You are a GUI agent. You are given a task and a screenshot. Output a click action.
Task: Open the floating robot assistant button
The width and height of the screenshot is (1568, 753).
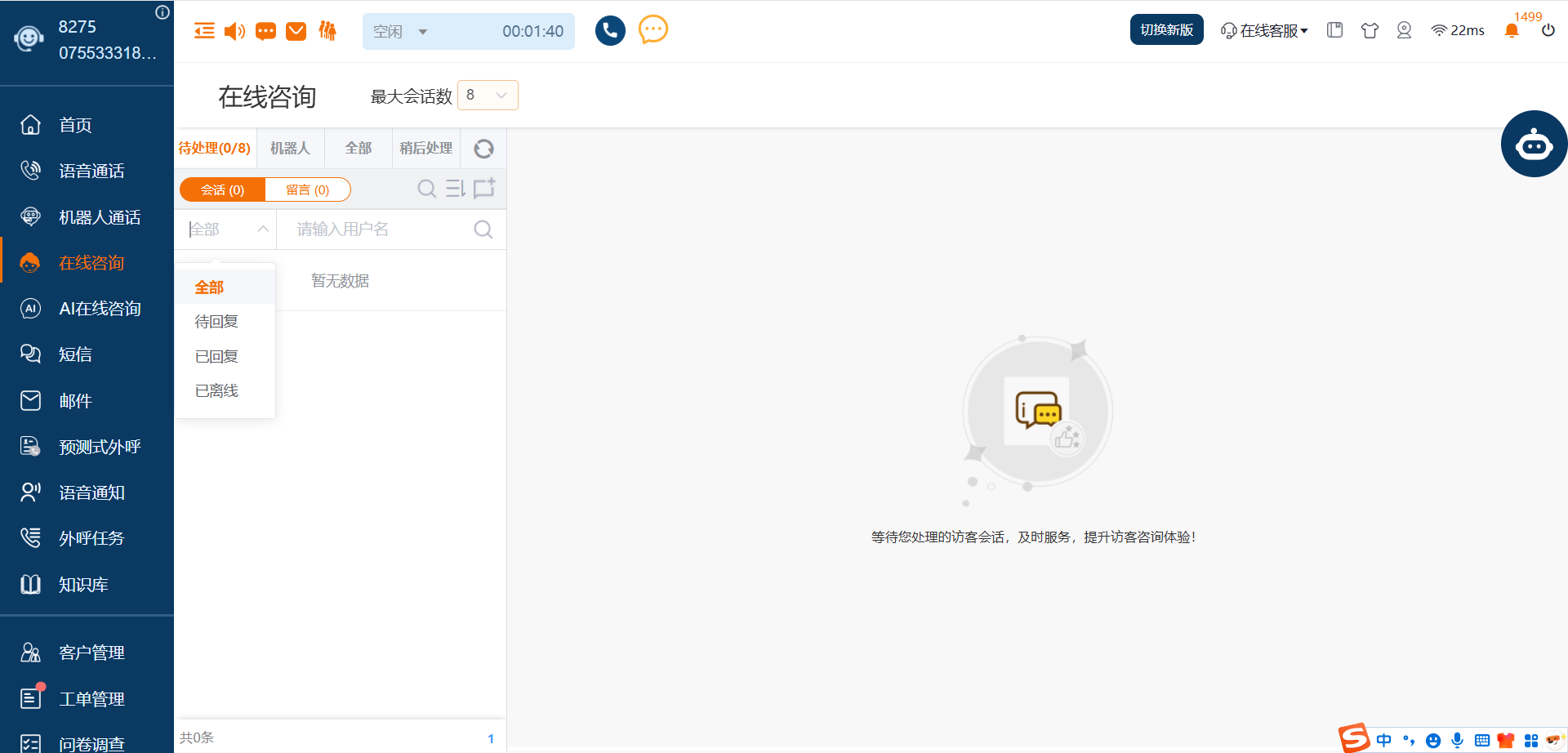[x=1533, y=145]
